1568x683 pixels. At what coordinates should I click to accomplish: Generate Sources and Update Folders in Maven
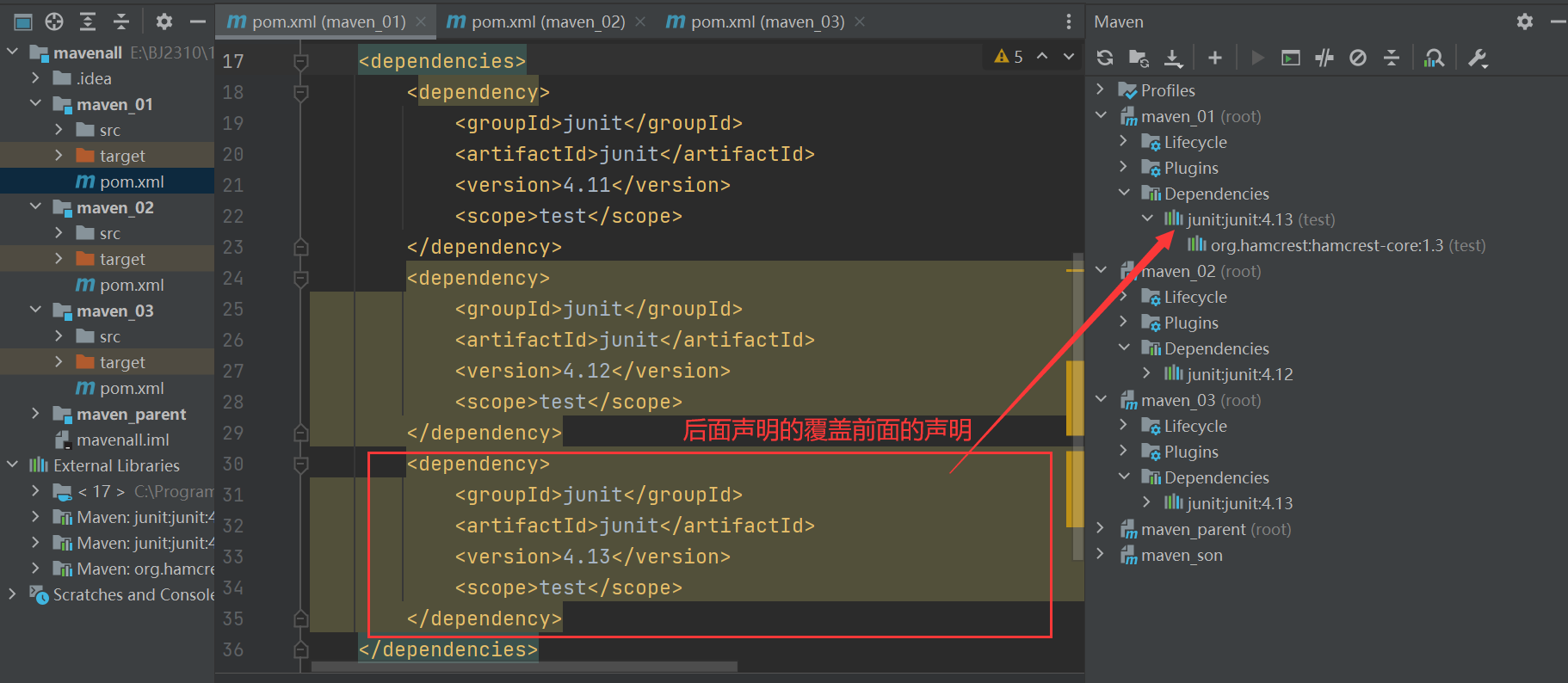pos(1139,58)
